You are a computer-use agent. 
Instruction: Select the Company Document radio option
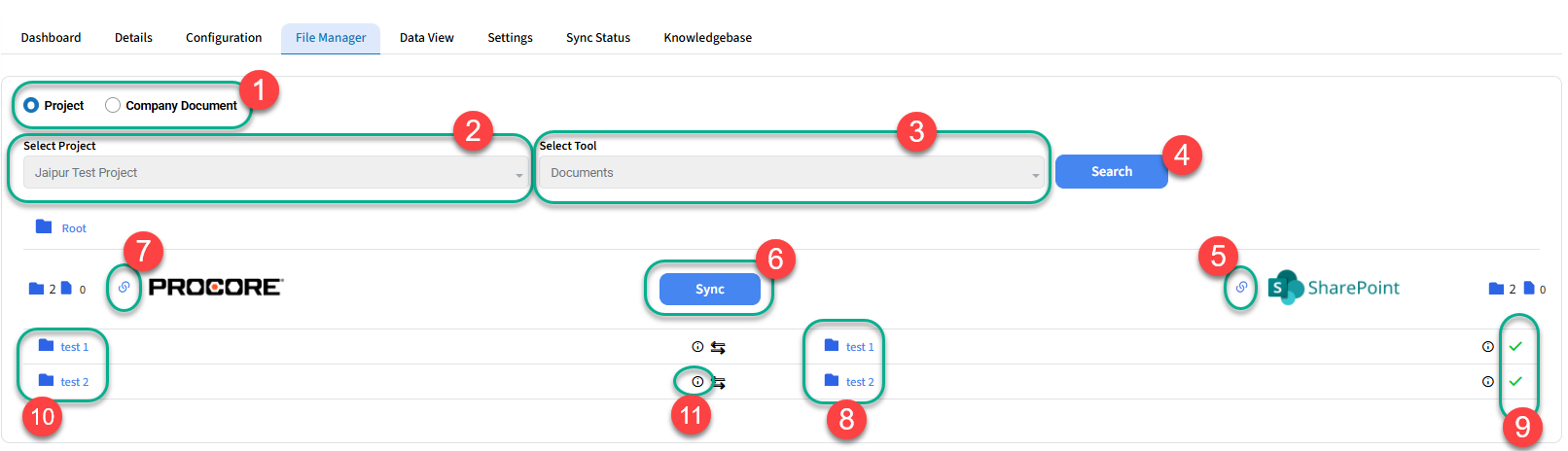click(x=113, y=105)
